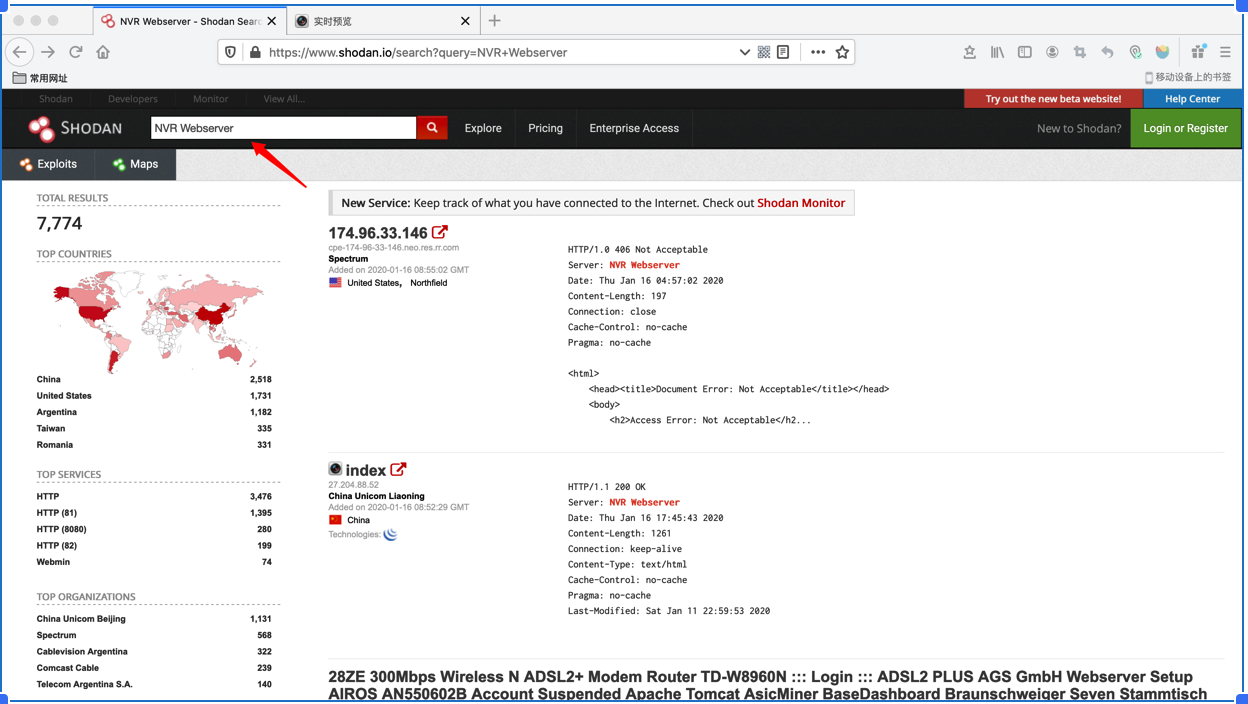Open the 174.96.33.146 result link
Viewport: 1248px width, 704px height.
pyautogui.click(x=378, y=233)
